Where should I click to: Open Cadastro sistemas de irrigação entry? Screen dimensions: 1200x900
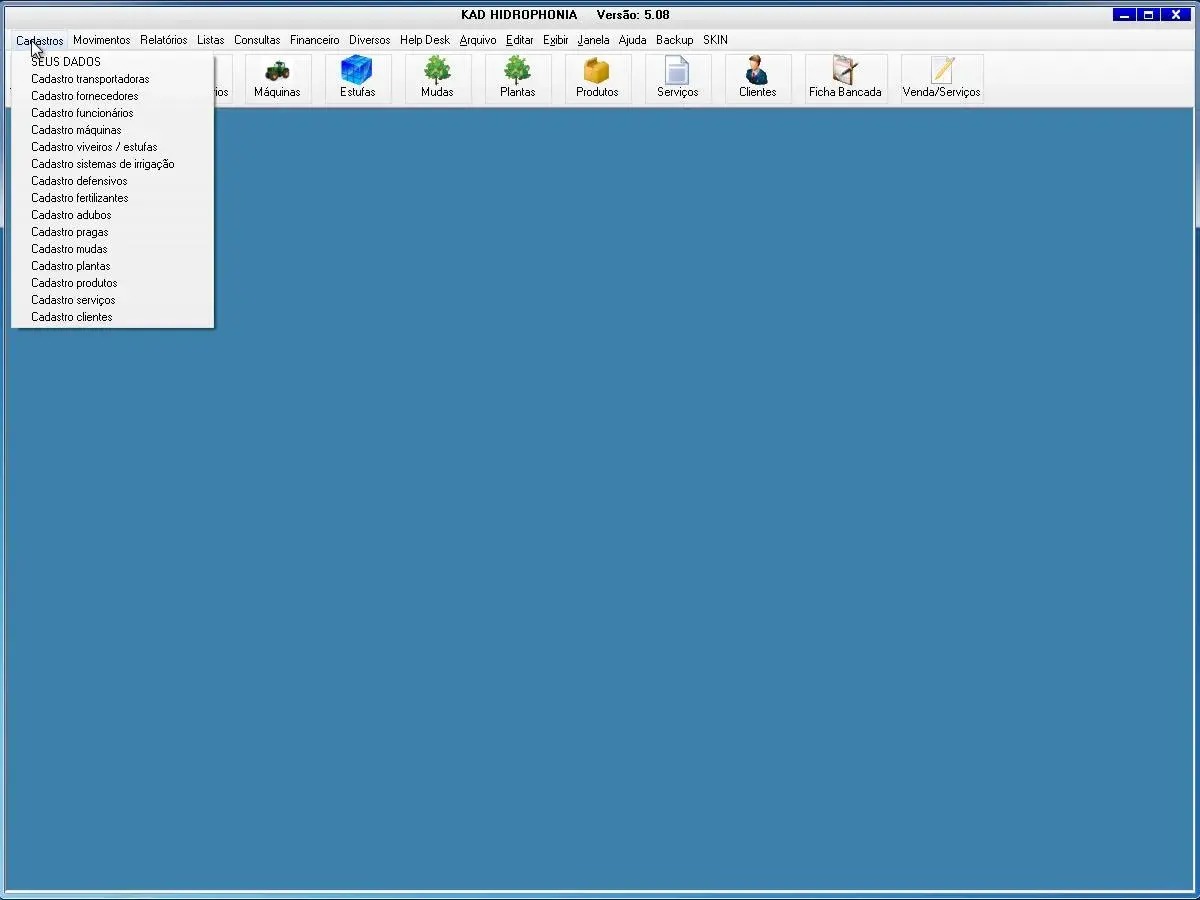pyautogui.click(x=103, y=164)
